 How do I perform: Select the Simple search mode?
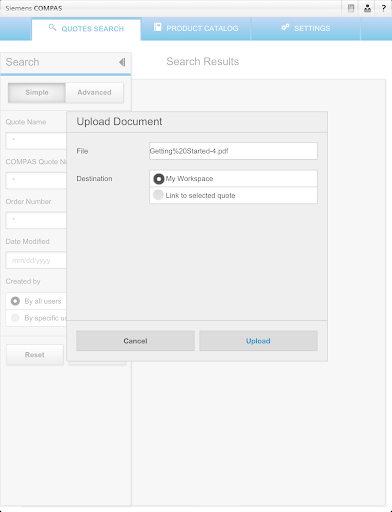pos(37,92)
